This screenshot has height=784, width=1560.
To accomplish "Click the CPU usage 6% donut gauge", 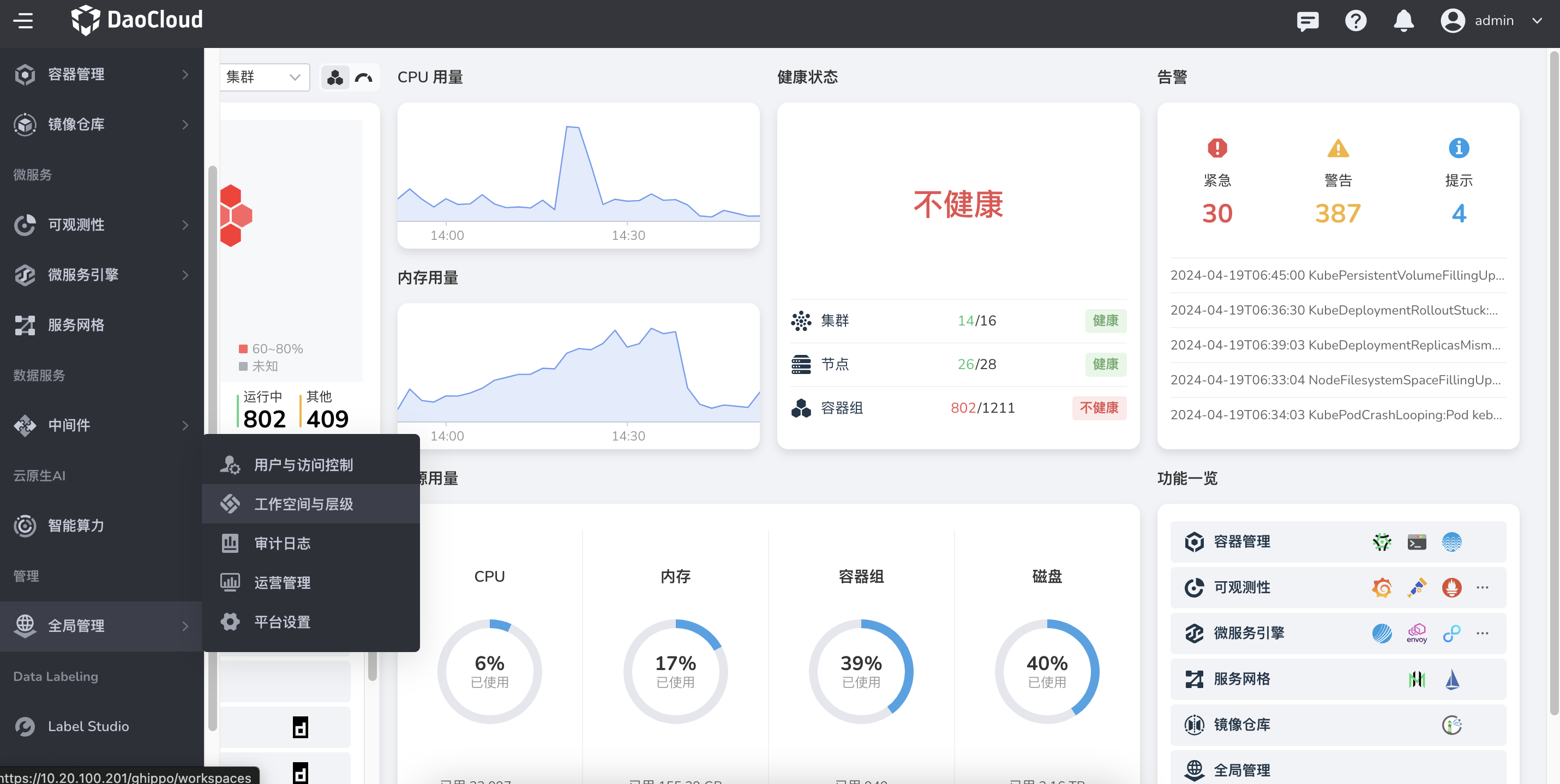I will (489, 672).
